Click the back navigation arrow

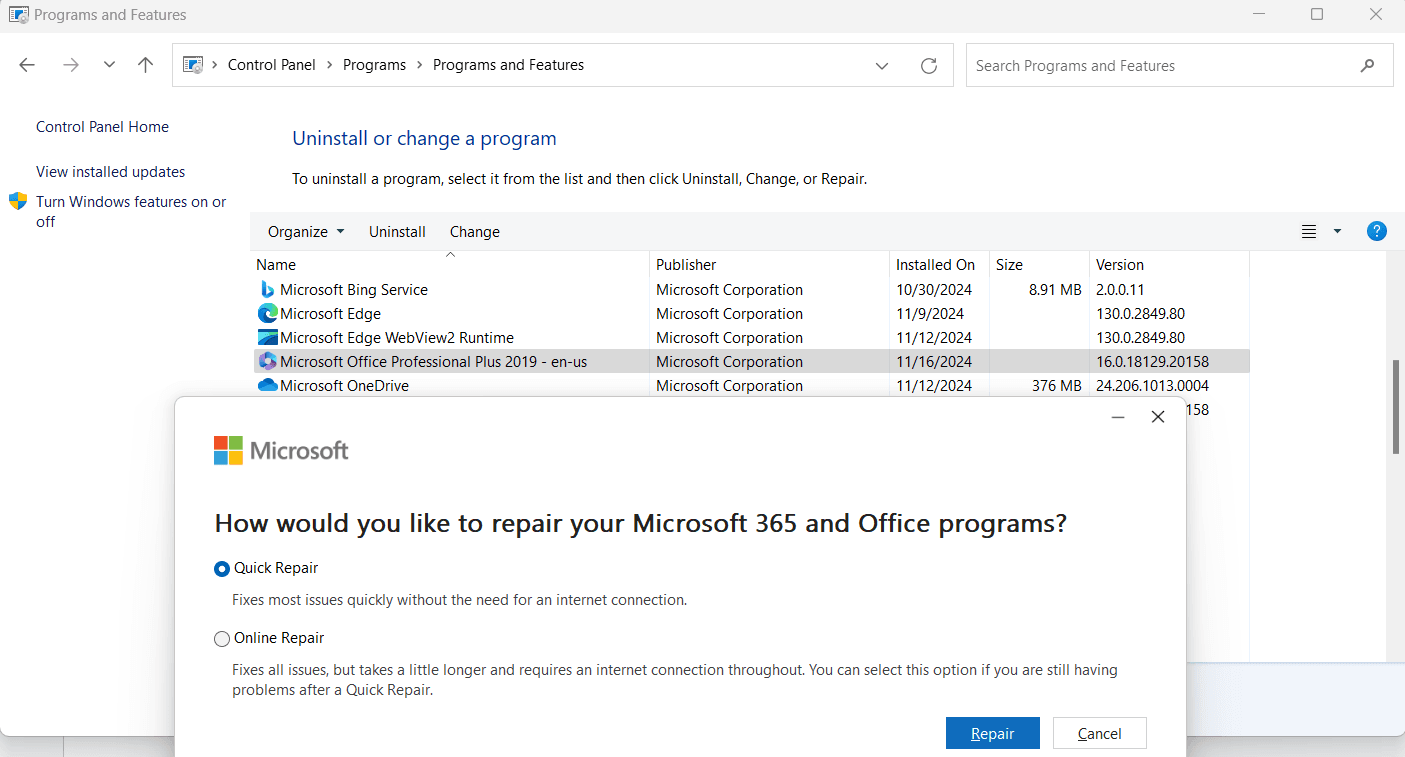click(x=27, y=64)
